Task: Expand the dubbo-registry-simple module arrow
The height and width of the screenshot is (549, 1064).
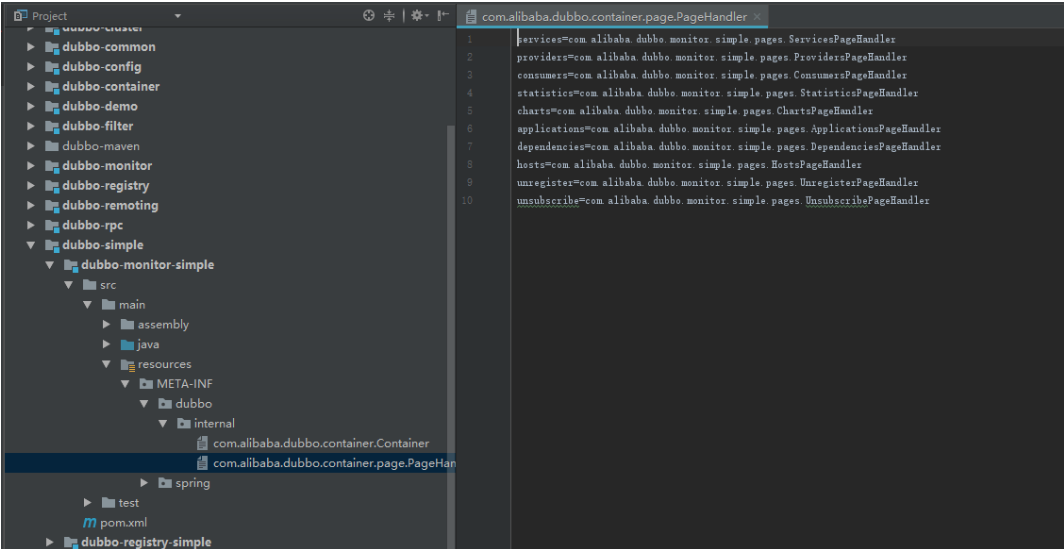Action: [x=50, y=542]
